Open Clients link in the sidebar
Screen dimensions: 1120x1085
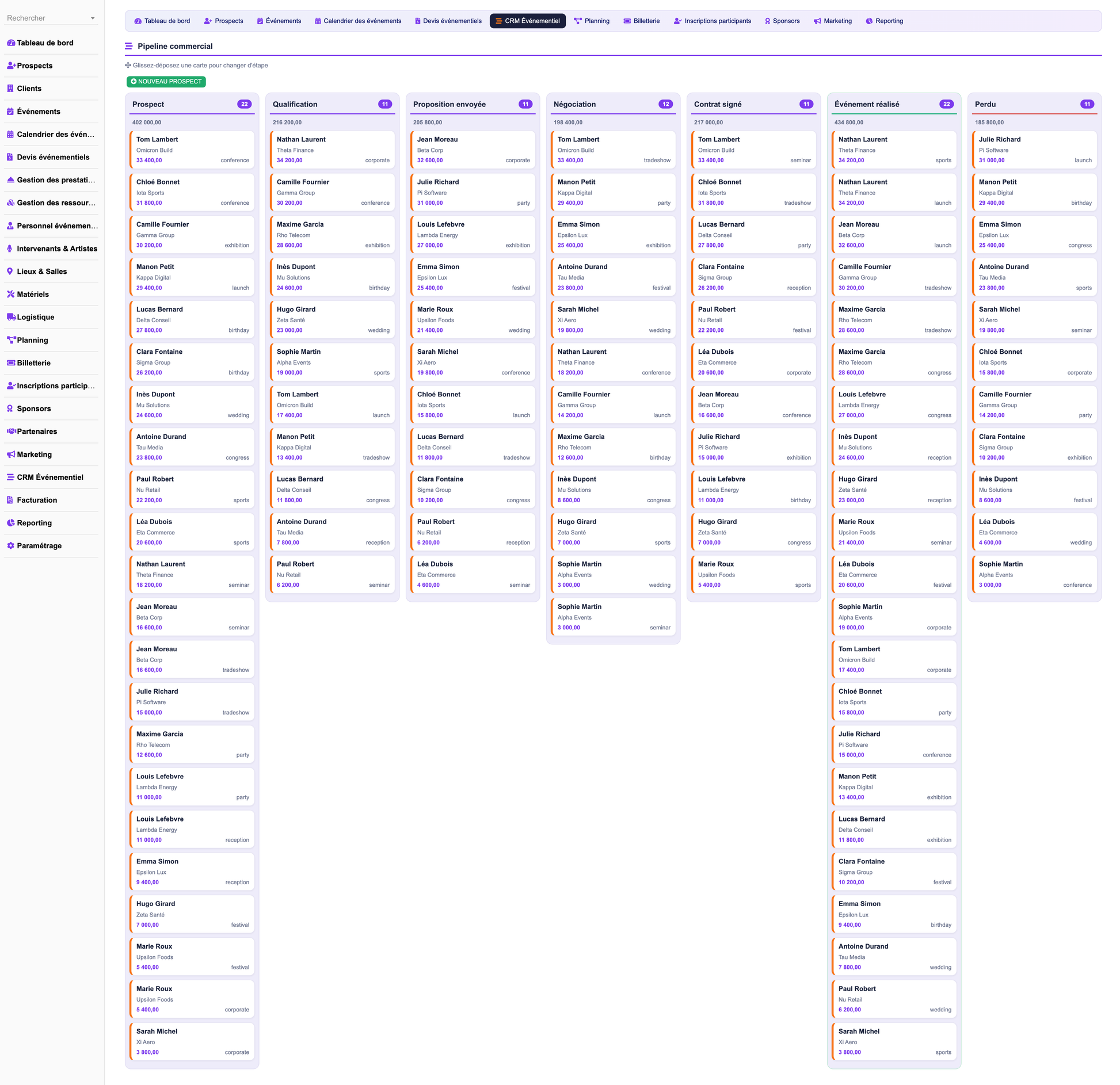[51, 89]
